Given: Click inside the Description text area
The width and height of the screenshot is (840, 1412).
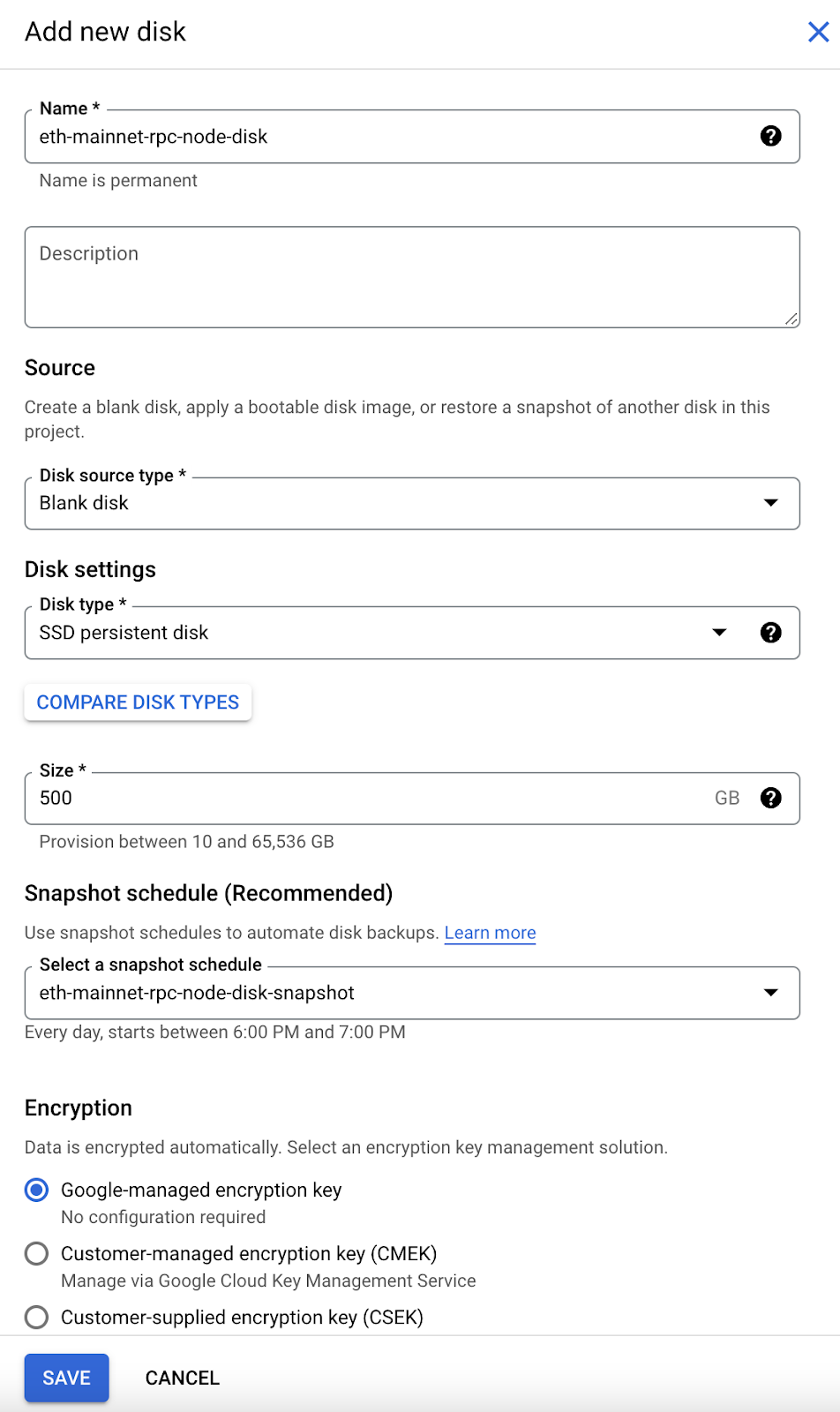Looking at the screenshot, I should pos(413,276).
